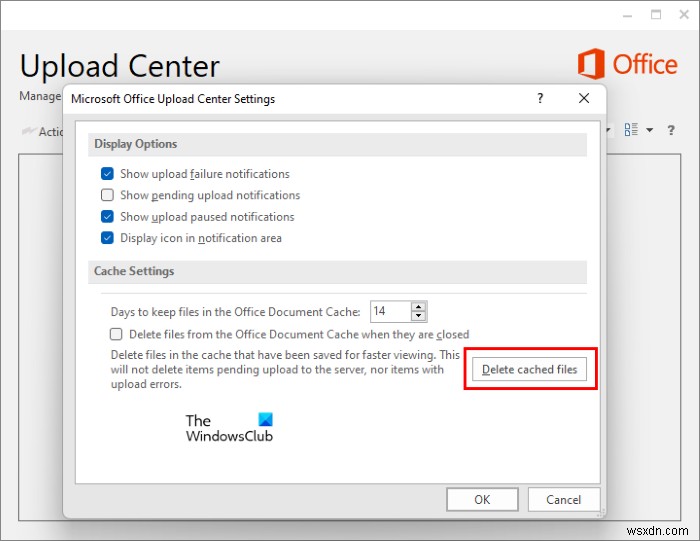Click the days to keep files input field
700x541 pixels.
coord(391,311)
